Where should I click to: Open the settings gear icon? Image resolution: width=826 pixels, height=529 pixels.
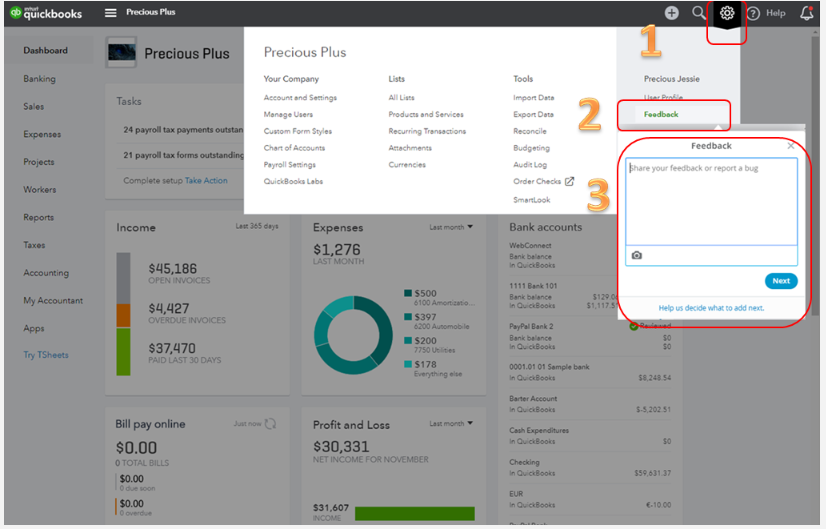pyautogui.click(x=726, y=13)
